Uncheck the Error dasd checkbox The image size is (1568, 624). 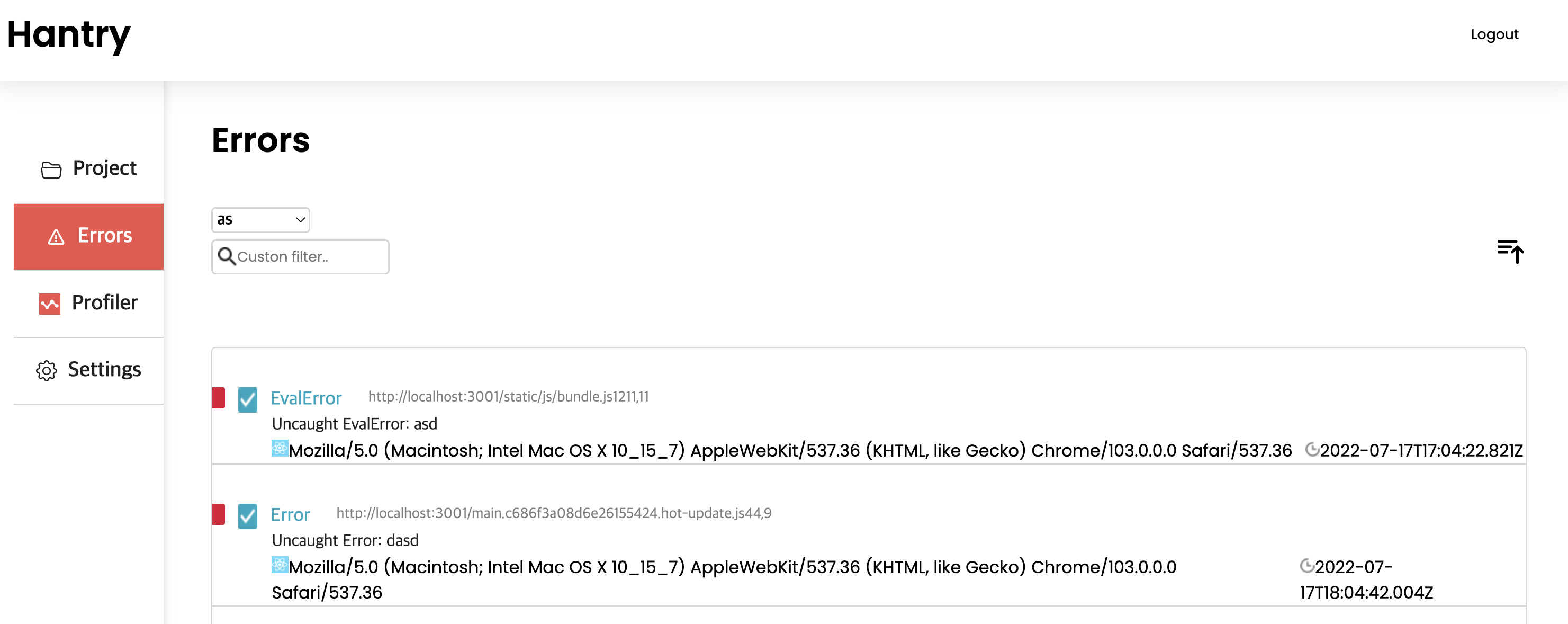[247, 516]
